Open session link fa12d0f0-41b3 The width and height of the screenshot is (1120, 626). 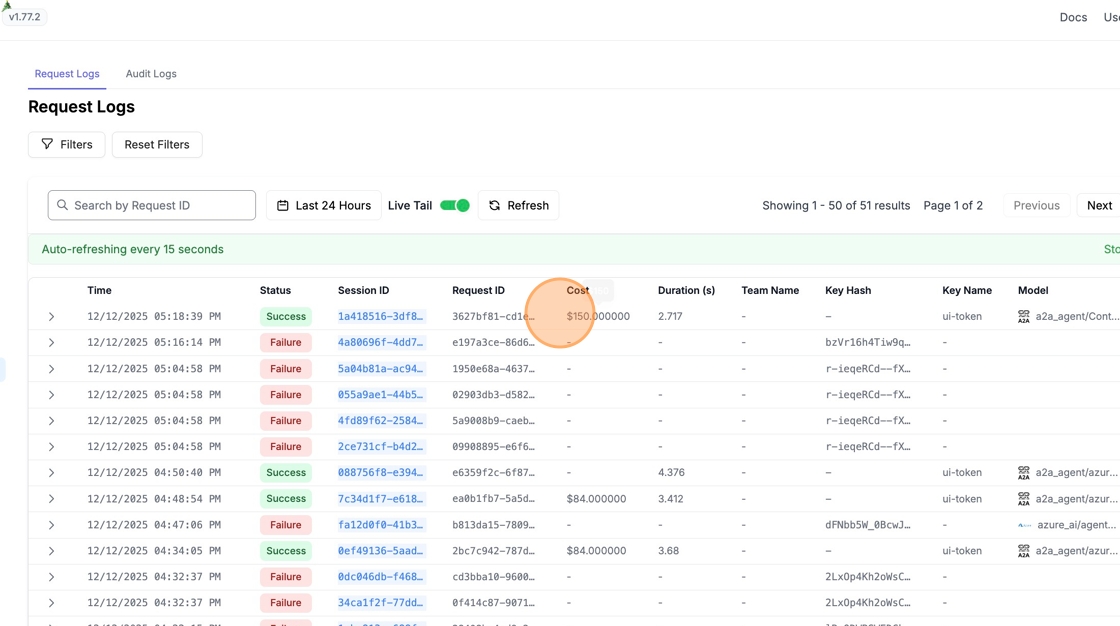pyautogui.click(x=381, y=525)
